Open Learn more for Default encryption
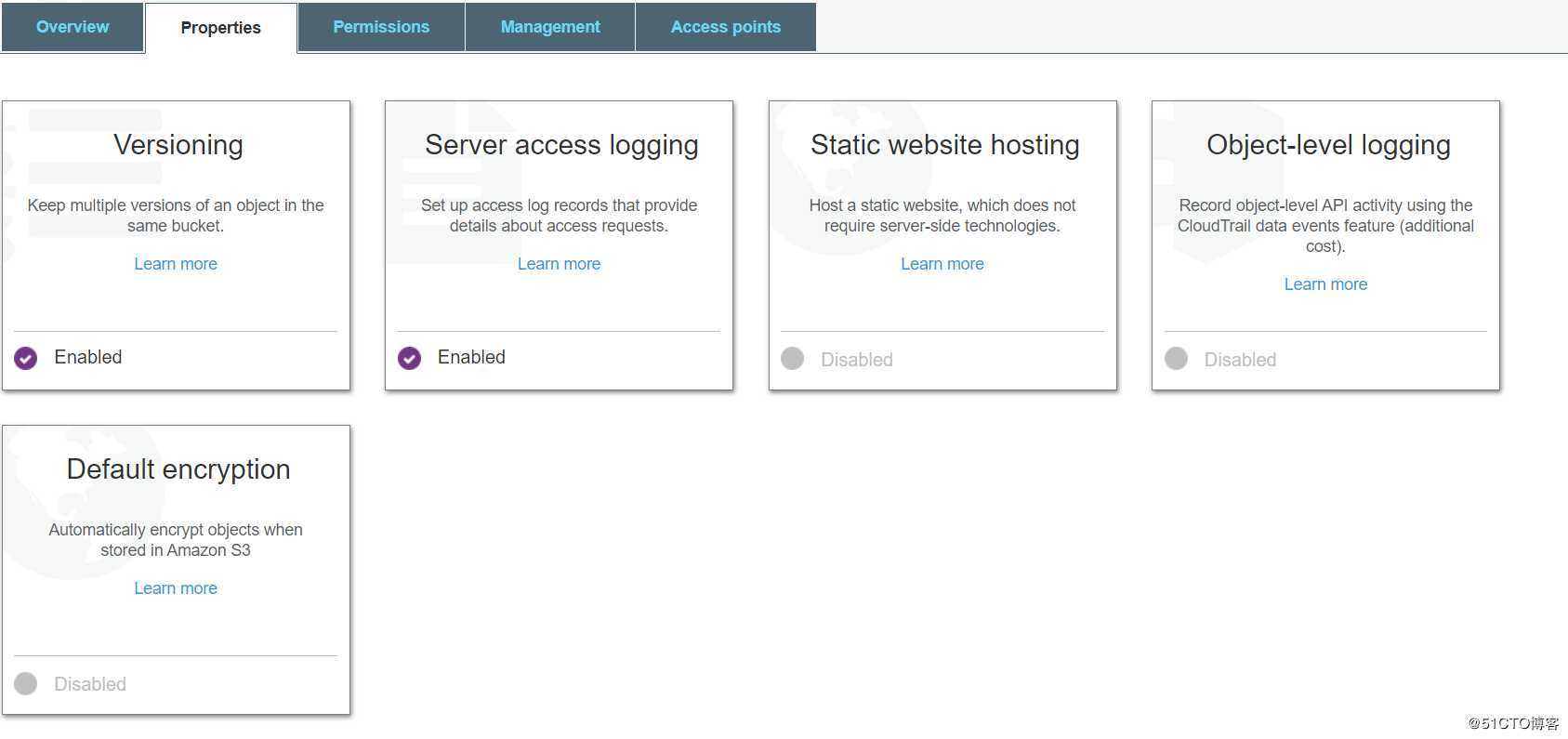Viewport: 1568px width, 739px height. click(176, 588)
